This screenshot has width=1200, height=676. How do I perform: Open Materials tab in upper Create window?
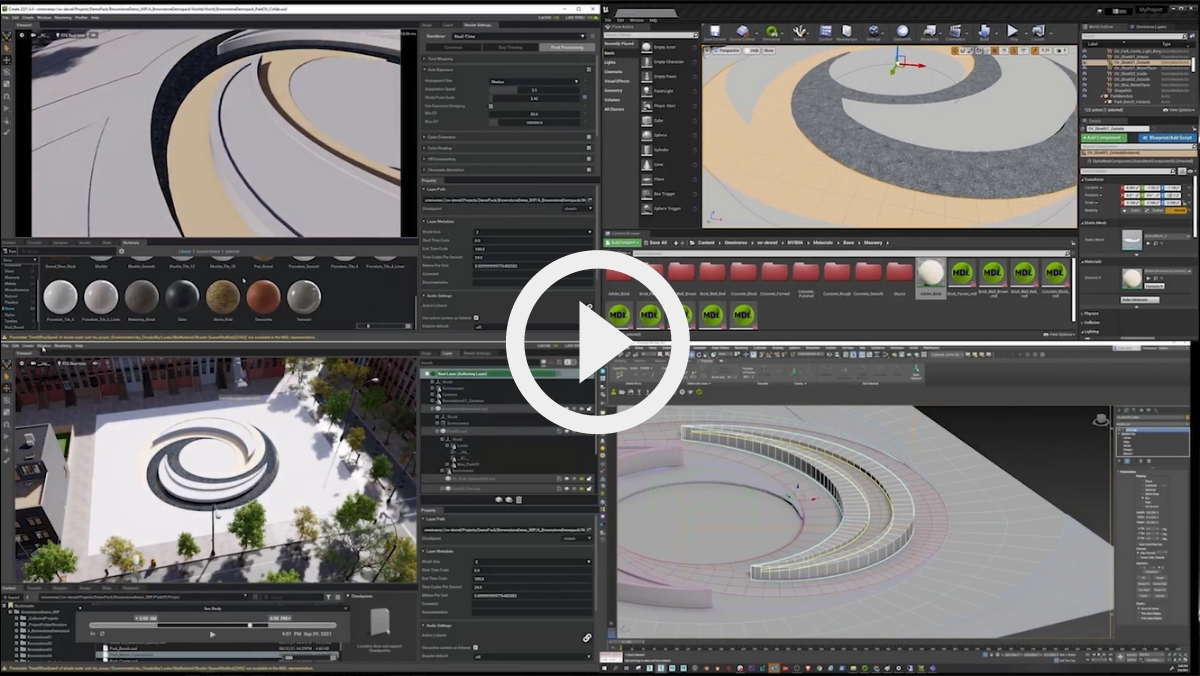point(130,242)
